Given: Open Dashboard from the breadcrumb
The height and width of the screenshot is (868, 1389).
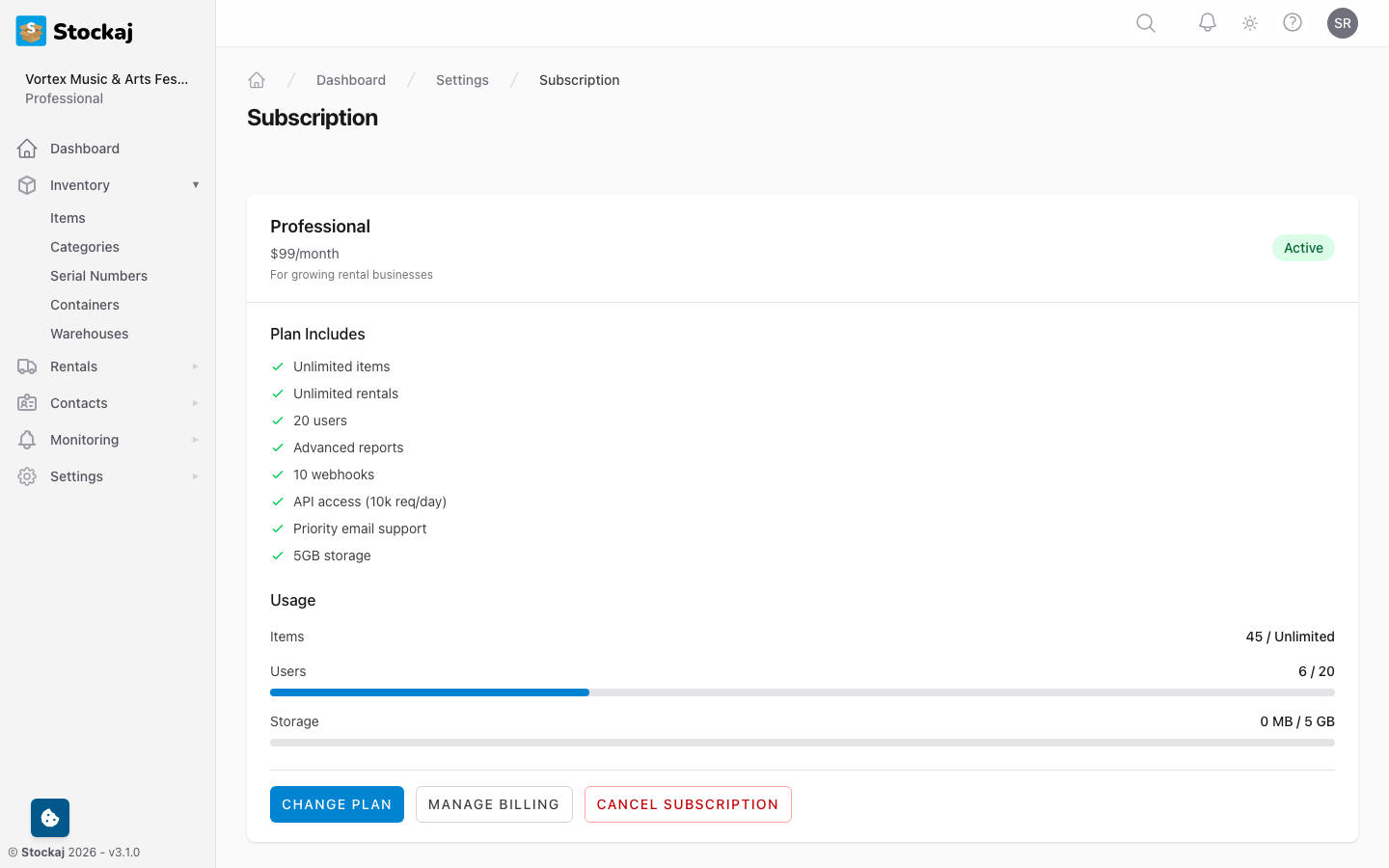Looking at the screenshot, I should pos(351,79).
